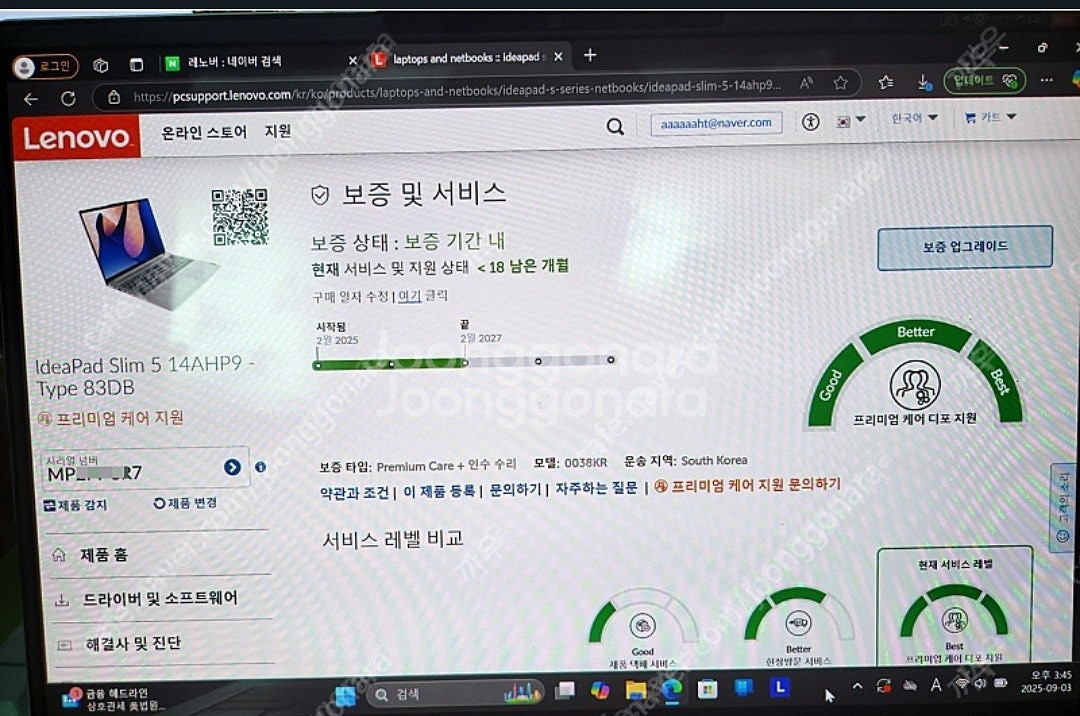Expand the 카트 cart dropdown
Viewport: 1080px width, 716px height.
(x=990, y=118)
